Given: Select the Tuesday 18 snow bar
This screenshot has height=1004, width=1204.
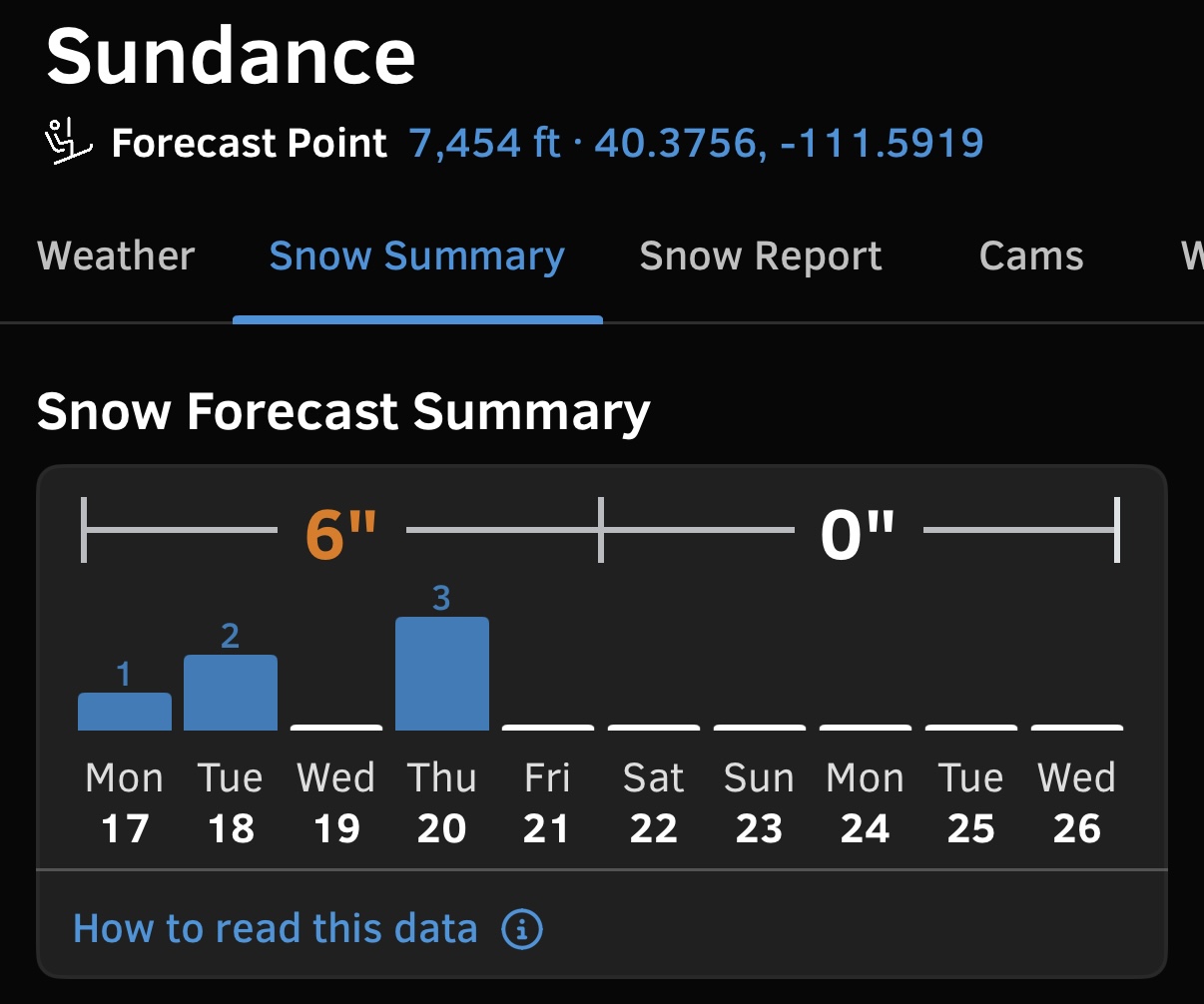Looking at the screenshot, I should tap(231, 693).
